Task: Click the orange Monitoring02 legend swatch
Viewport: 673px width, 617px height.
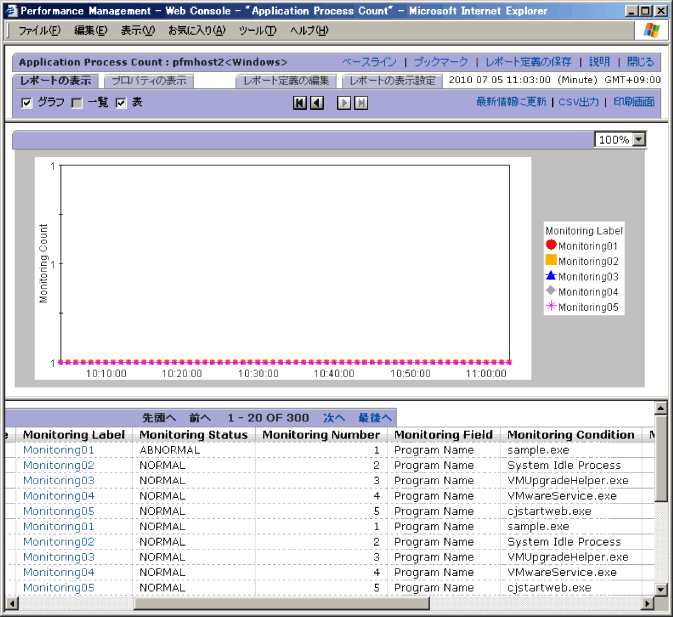Action: point(551,260)
